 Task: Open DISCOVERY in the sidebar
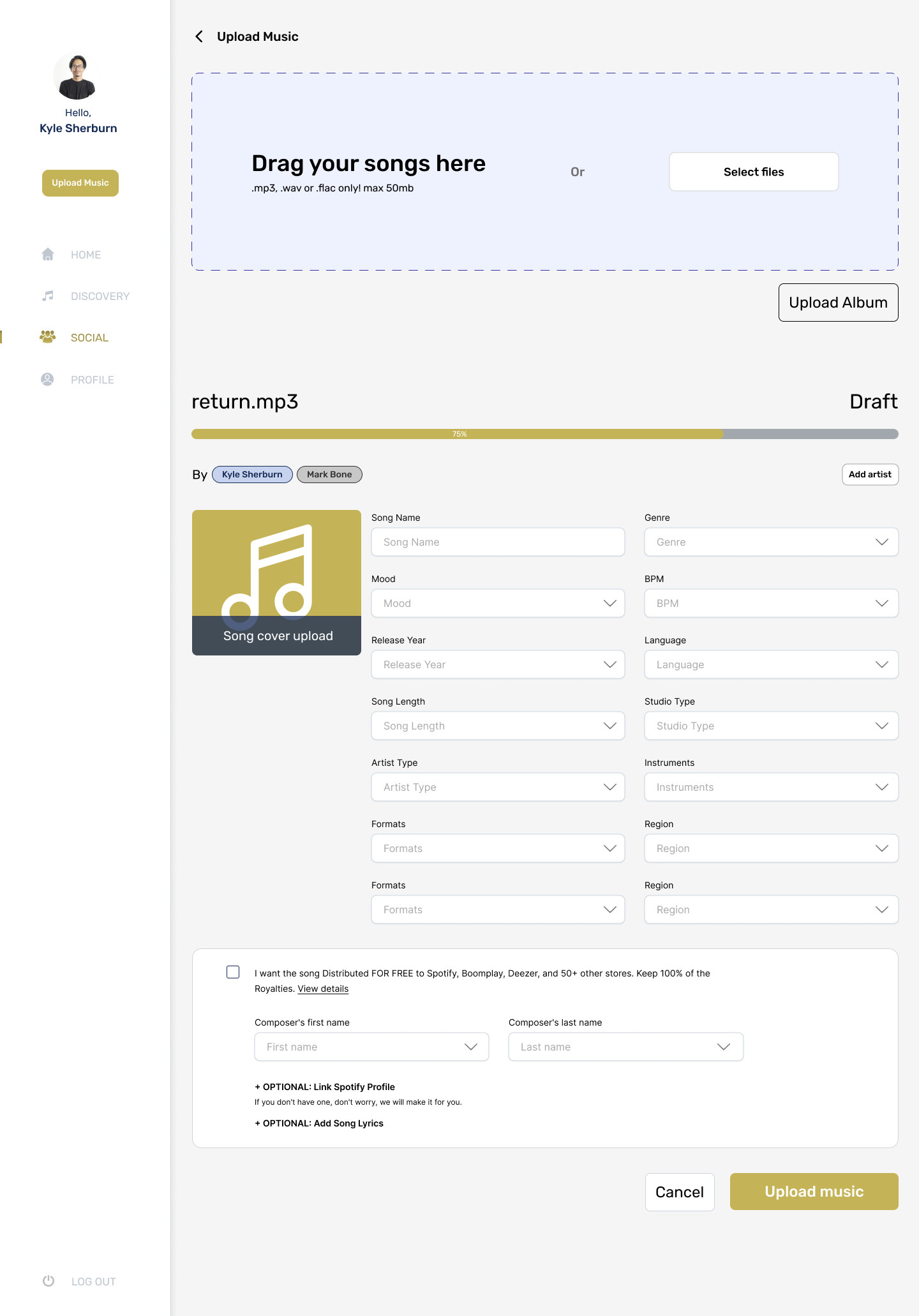point(100,296)
